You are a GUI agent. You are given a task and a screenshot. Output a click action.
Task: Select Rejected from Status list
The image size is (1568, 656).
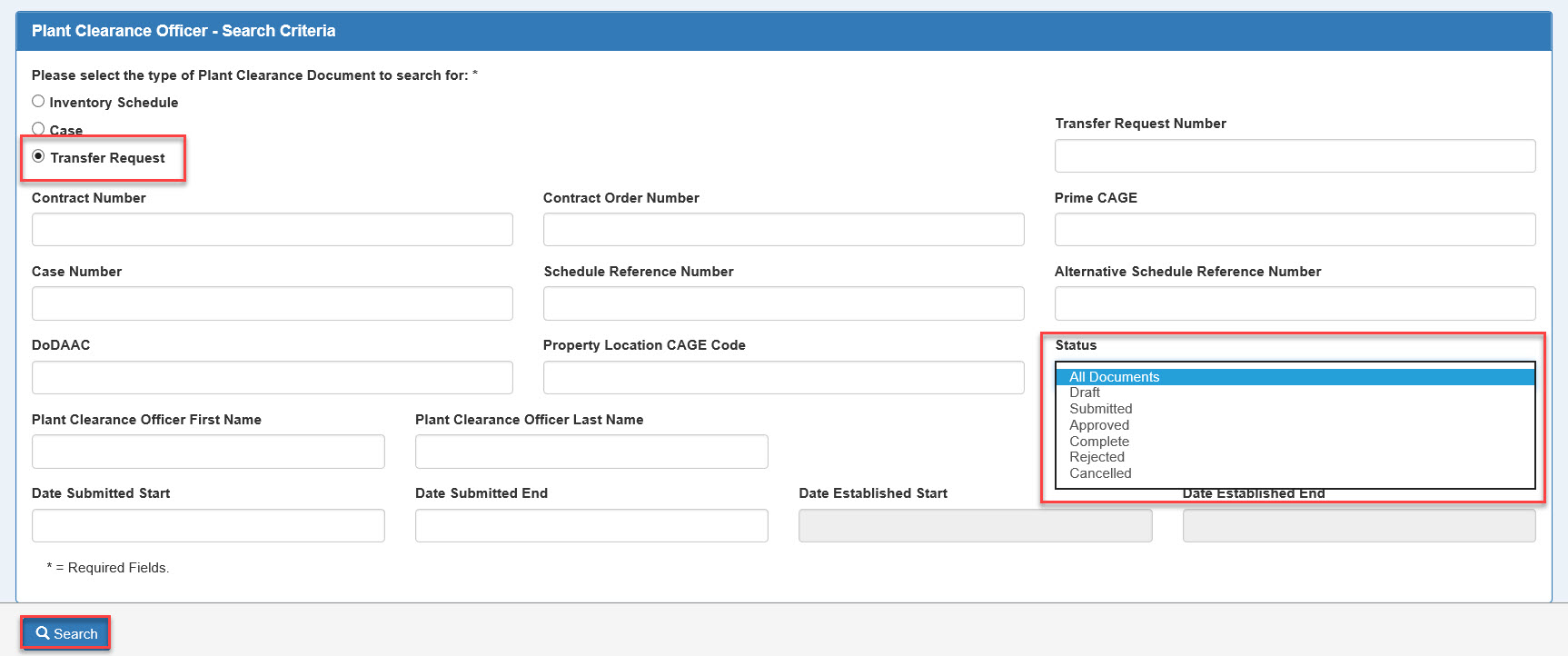[1097, 457]
